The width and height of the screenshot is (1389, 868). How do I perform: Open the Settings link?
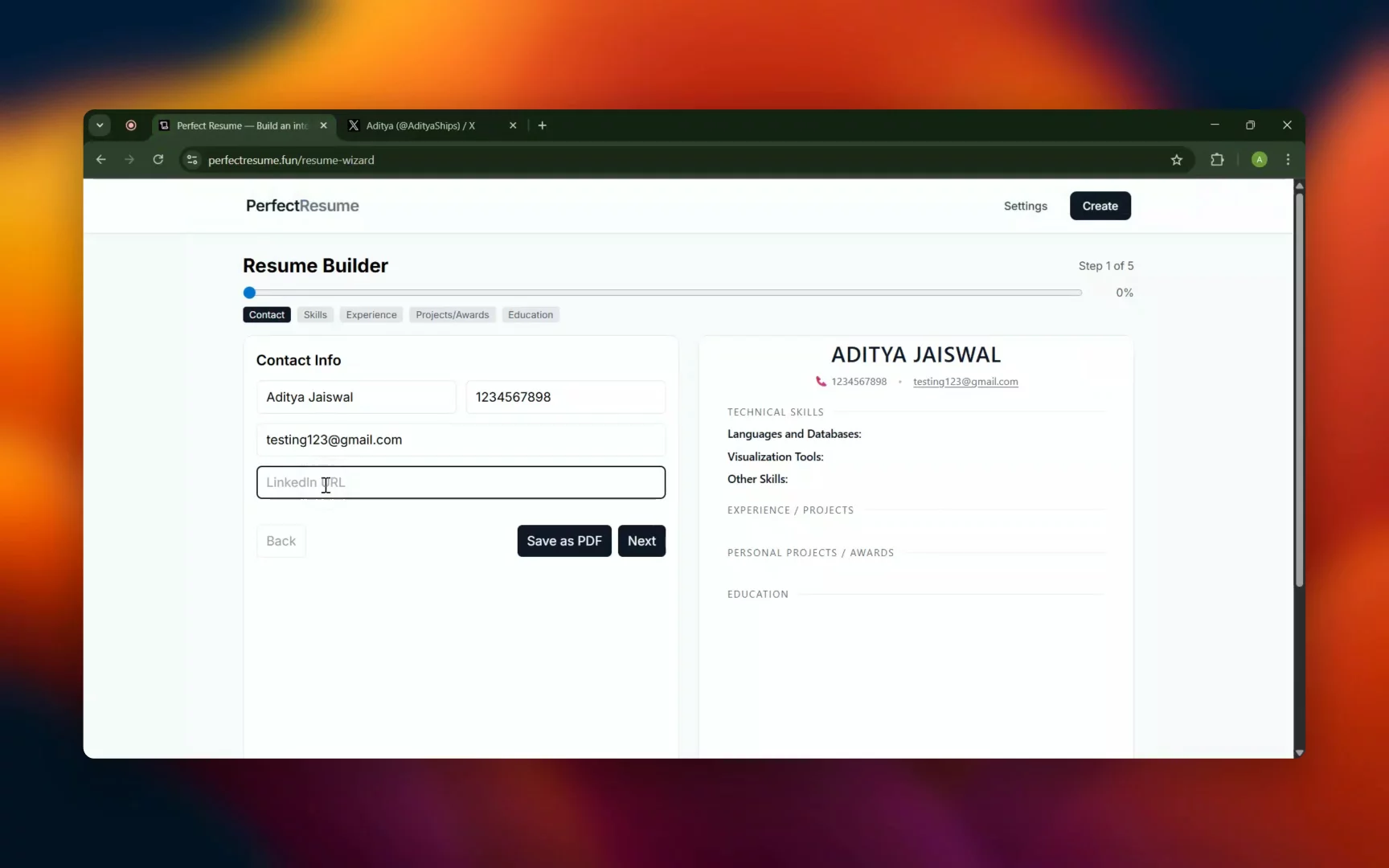click(x=1025, y=206)
